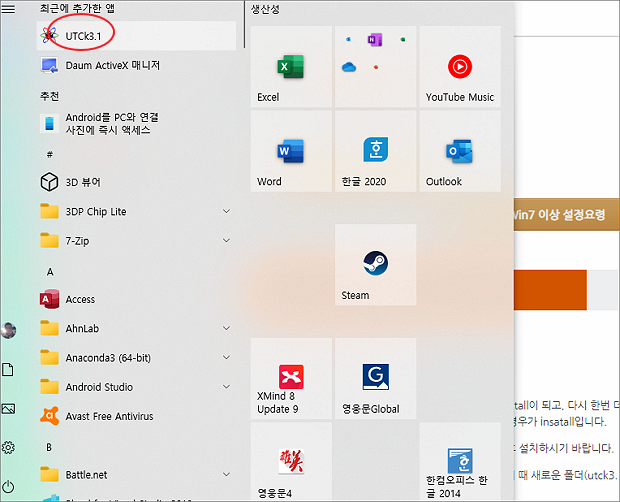
Task: Click the OneDrive cloud icon in folder tile
Action: pos(349,67)
